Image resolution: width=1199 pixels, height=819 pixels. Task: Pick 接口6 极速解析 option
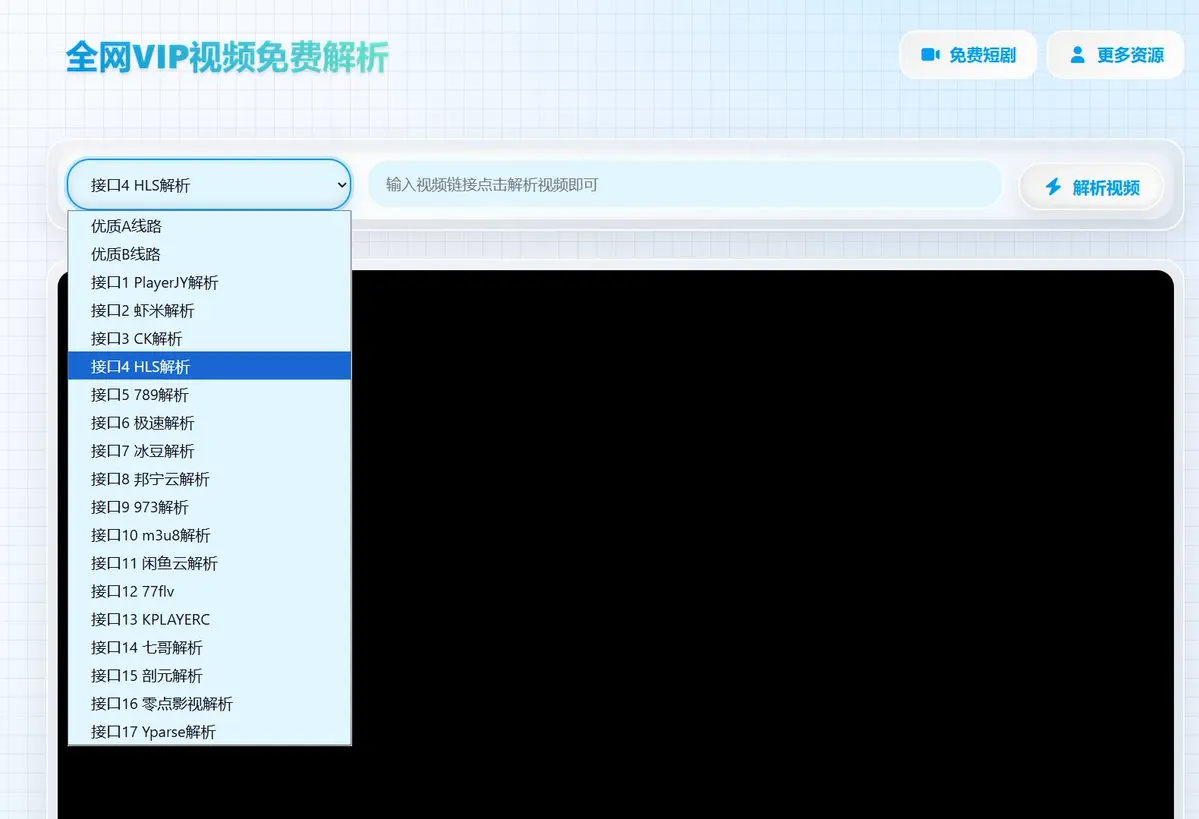pos(210,423)
